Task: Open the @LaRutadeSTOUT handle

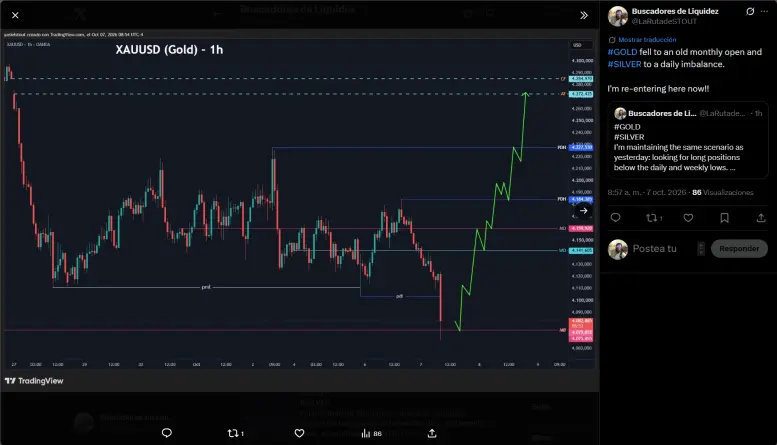Action: [x=664, y=21]
